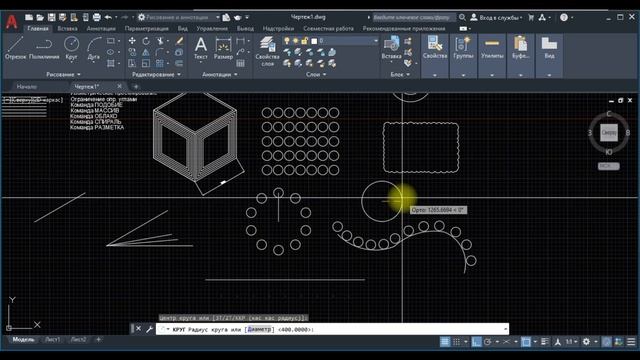Expand the Группы panel arrow
640x360 pixels.
coord(463,75)
